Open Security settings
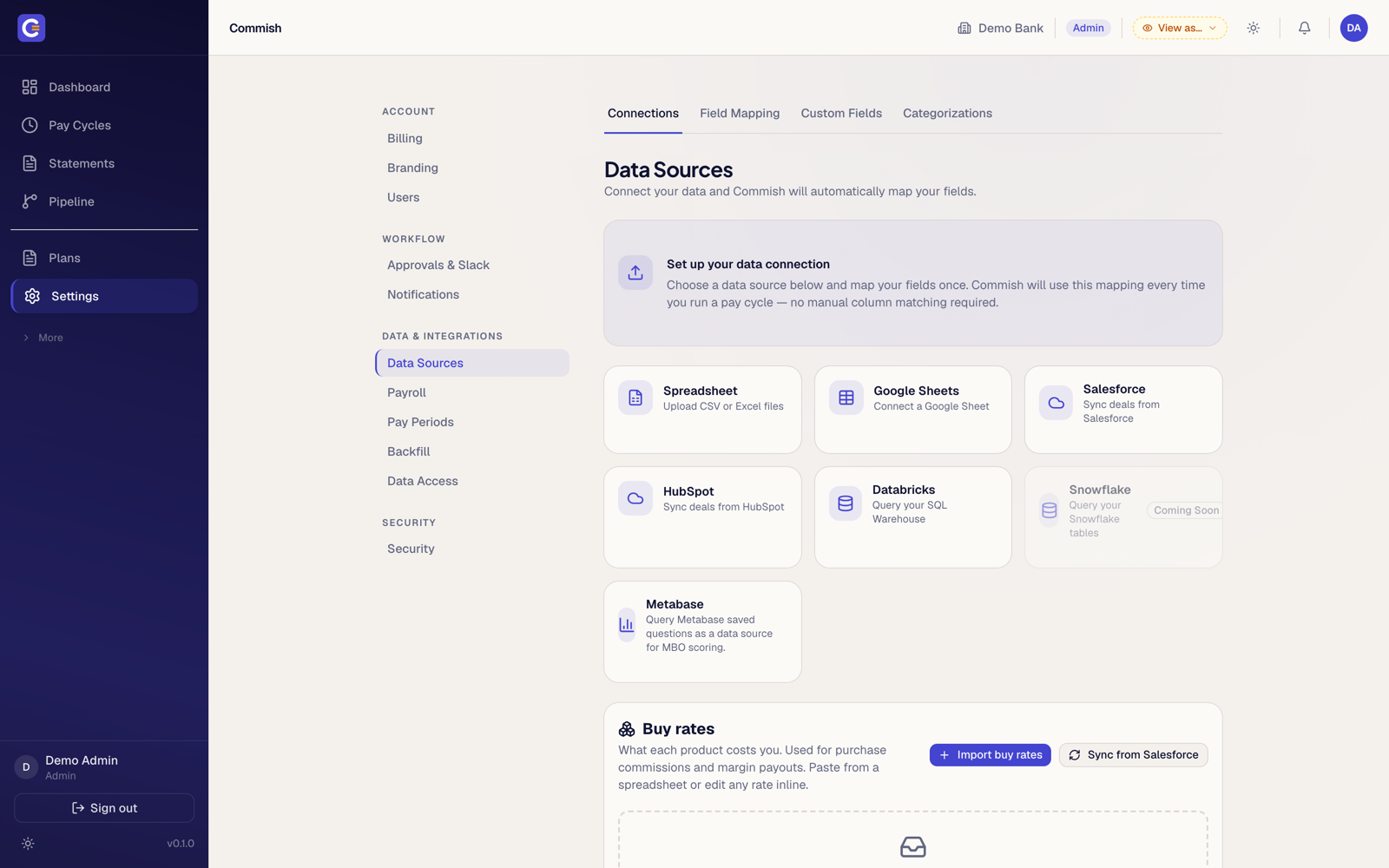This screenshot has height=868, width=1389. pos(472,549)
